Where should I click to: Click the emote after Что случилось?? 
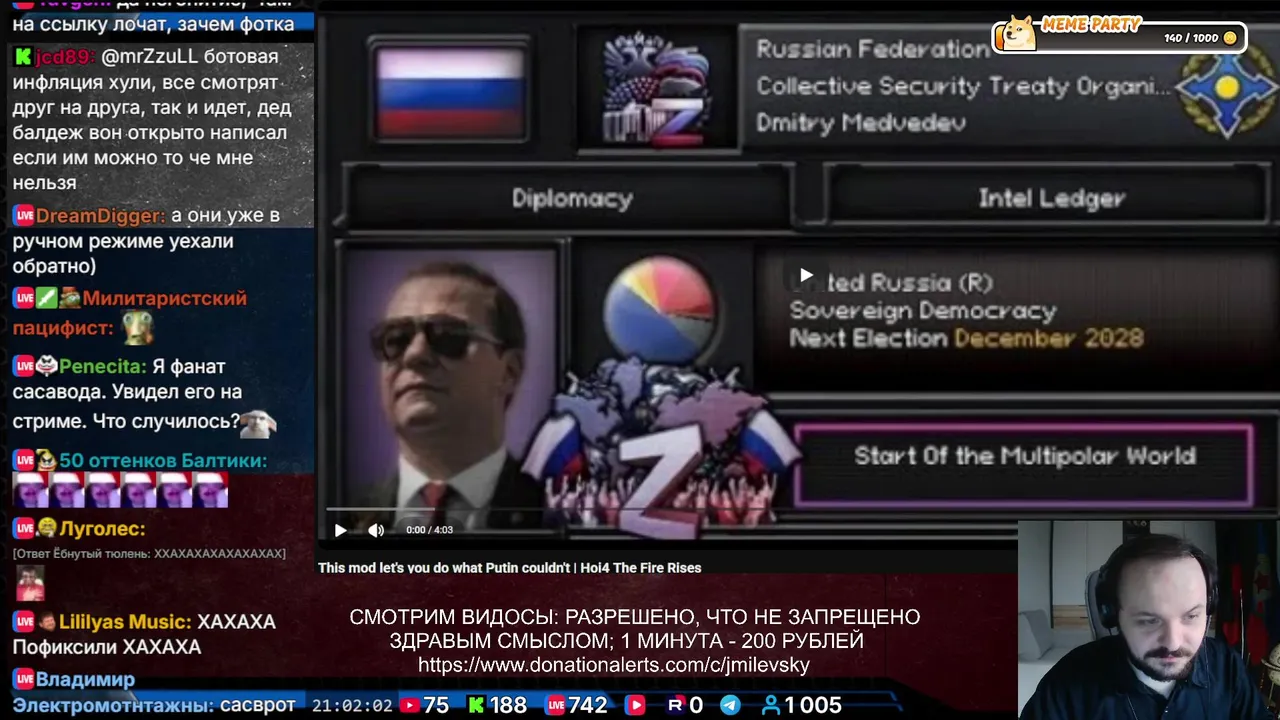click(x=258, y=423)
